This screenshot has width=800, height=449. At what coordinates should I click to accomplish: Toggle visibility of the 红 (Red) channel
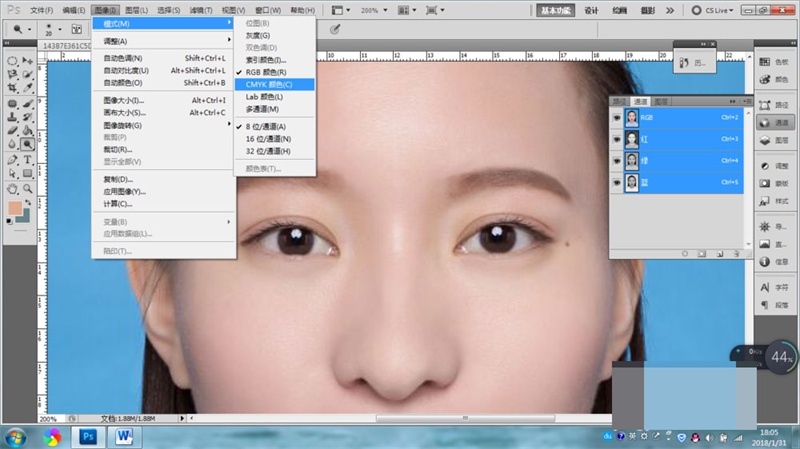click(617, 139)
